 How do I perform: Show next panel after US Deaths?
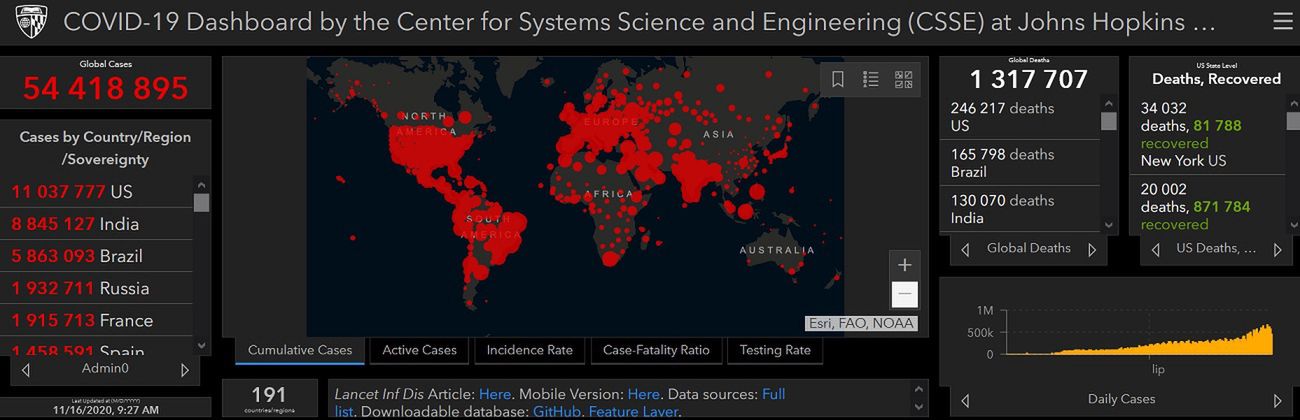point(1277,250)
